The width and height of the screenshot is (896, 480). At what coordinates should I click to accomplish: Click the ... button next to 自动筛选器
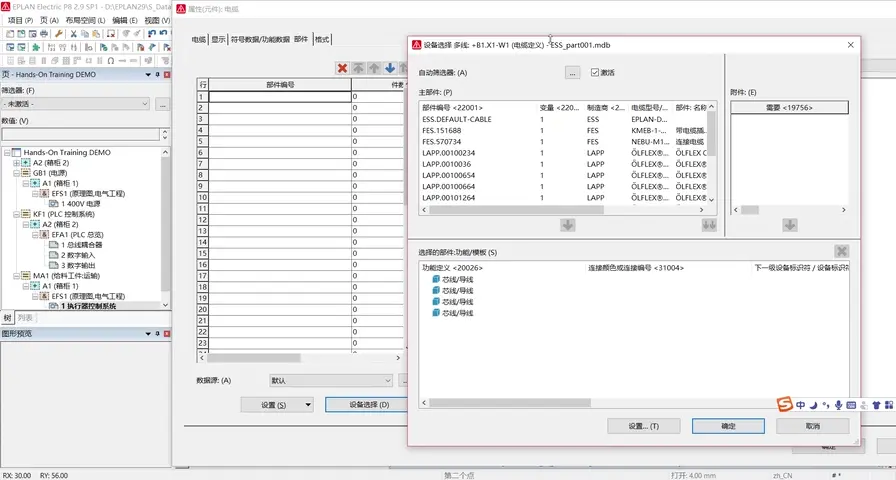click(573, 73)
